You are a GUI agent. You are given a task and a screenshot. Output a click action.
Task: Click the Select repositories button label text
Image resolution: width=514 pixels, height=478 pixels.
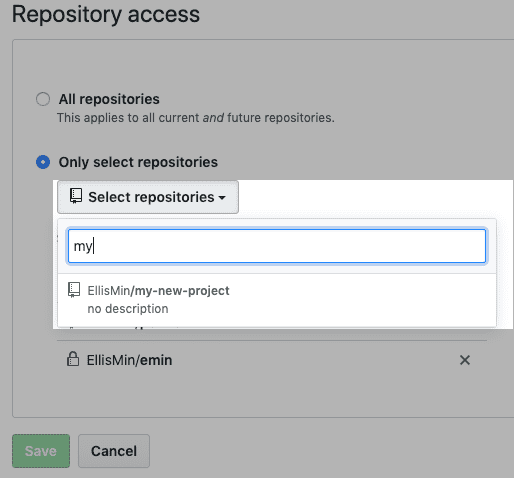point(151,197)
